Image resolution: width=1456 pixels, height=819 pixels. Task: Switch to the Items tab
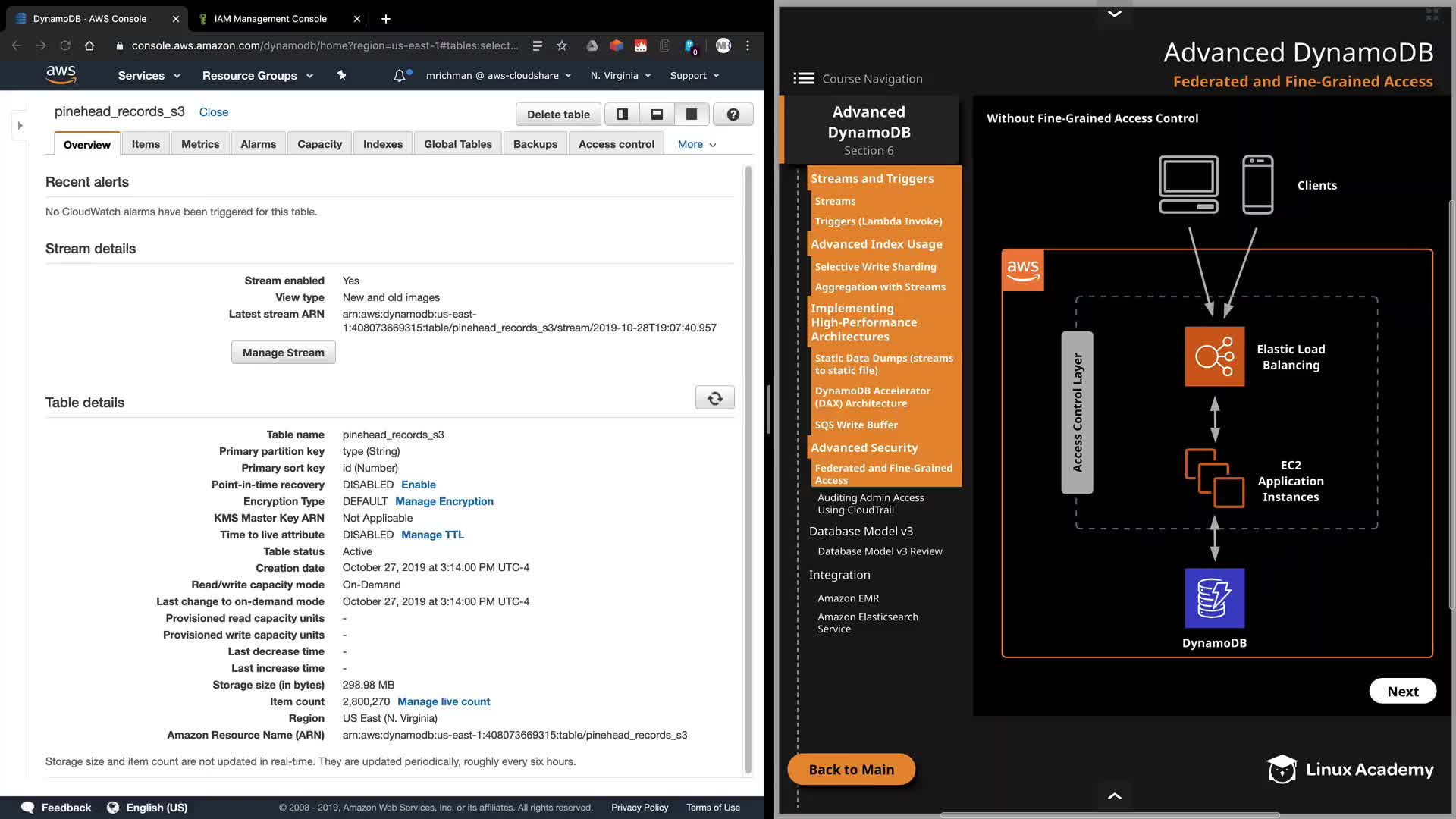[x=146, y=144]
